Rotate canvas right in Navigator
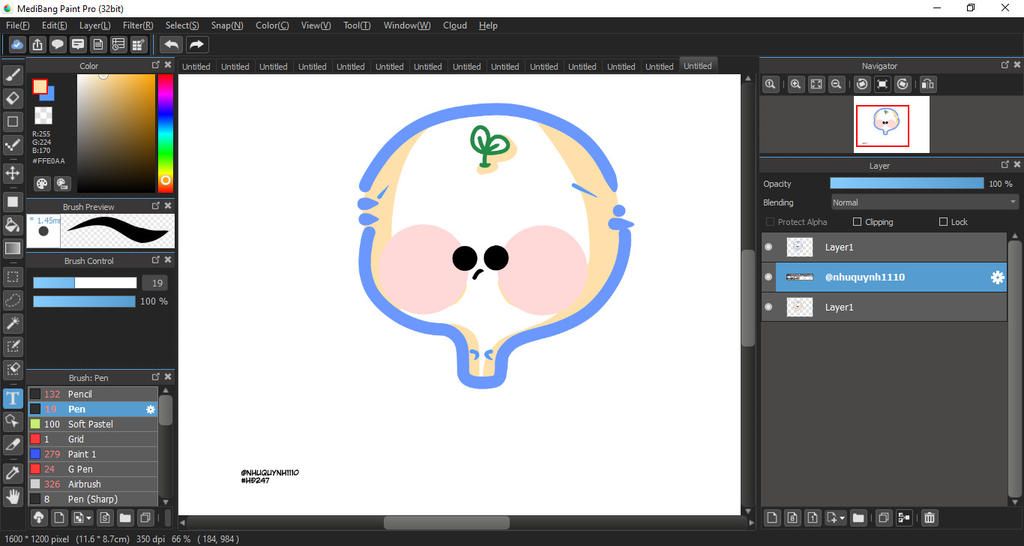Image resolution: width=1024 pixels, height=546 pixels. (903, 84)
